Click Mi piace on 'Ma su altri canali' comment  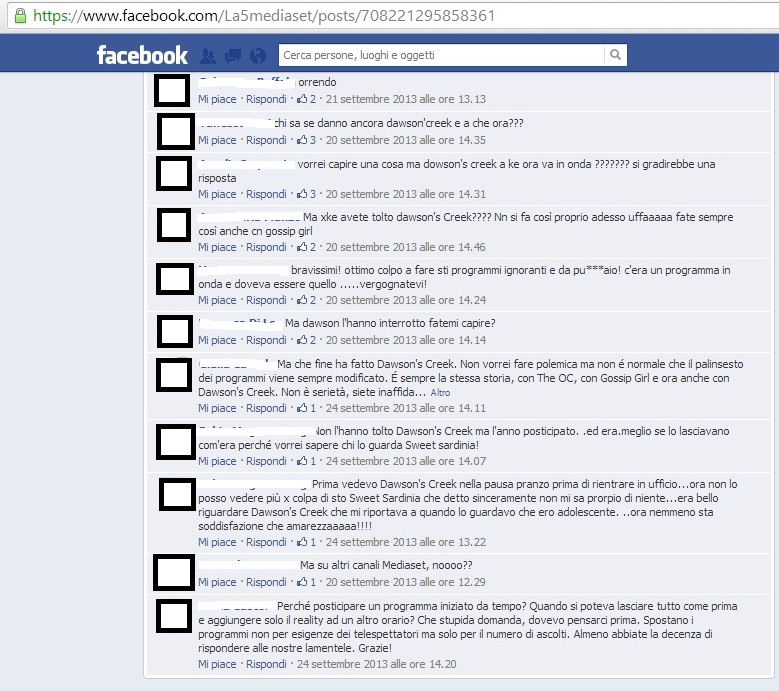coord(217,582)
